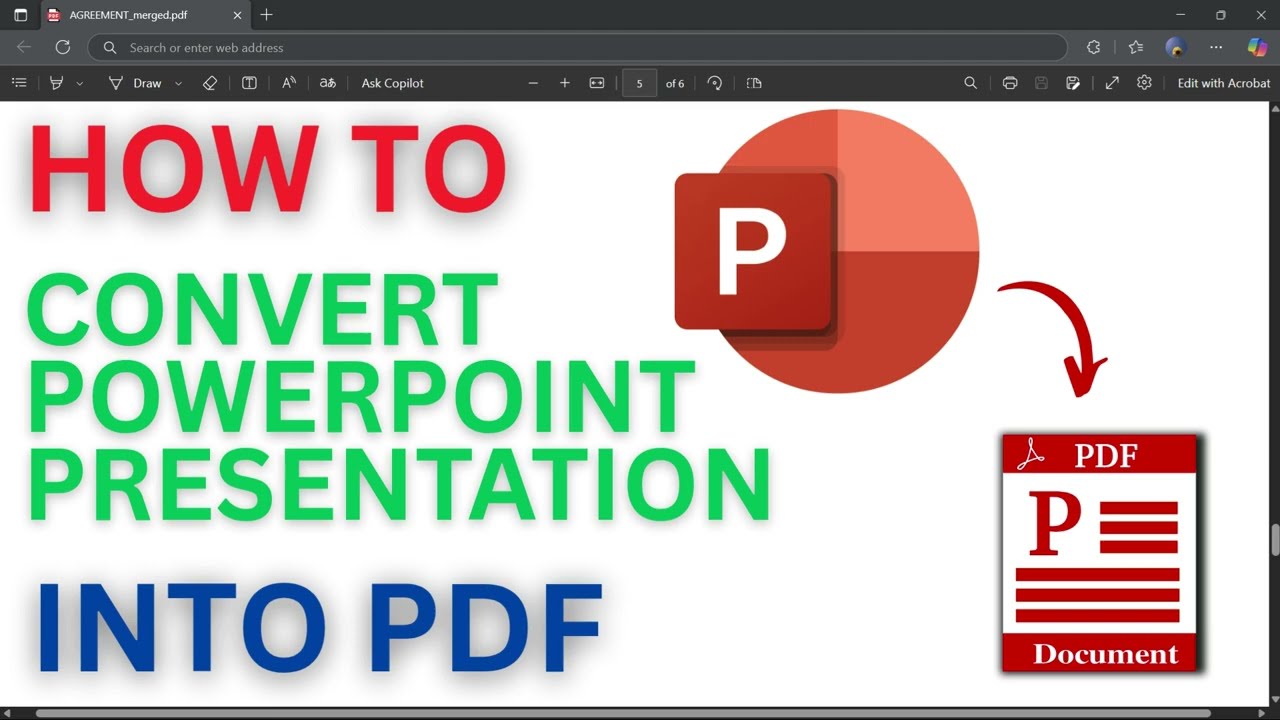Open the Copilot sidebar icon
Screen dimensions: 1280x720
point(1257,47)
